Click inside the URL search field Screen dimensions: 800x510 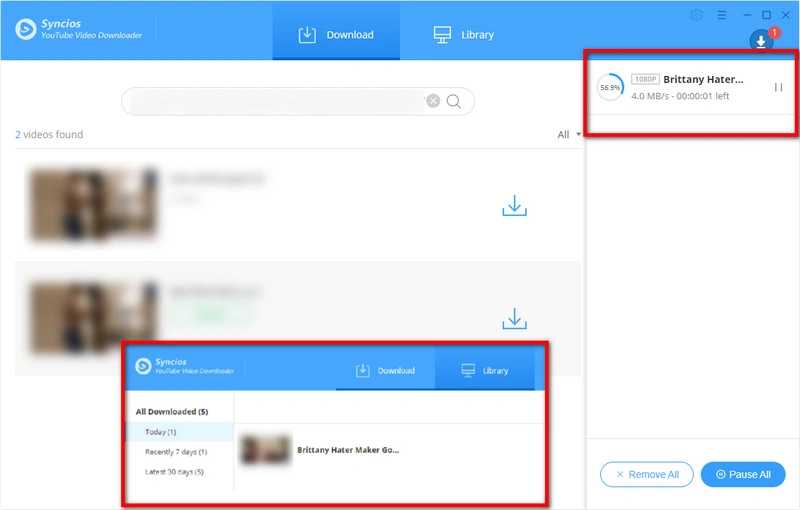(275, 101)
